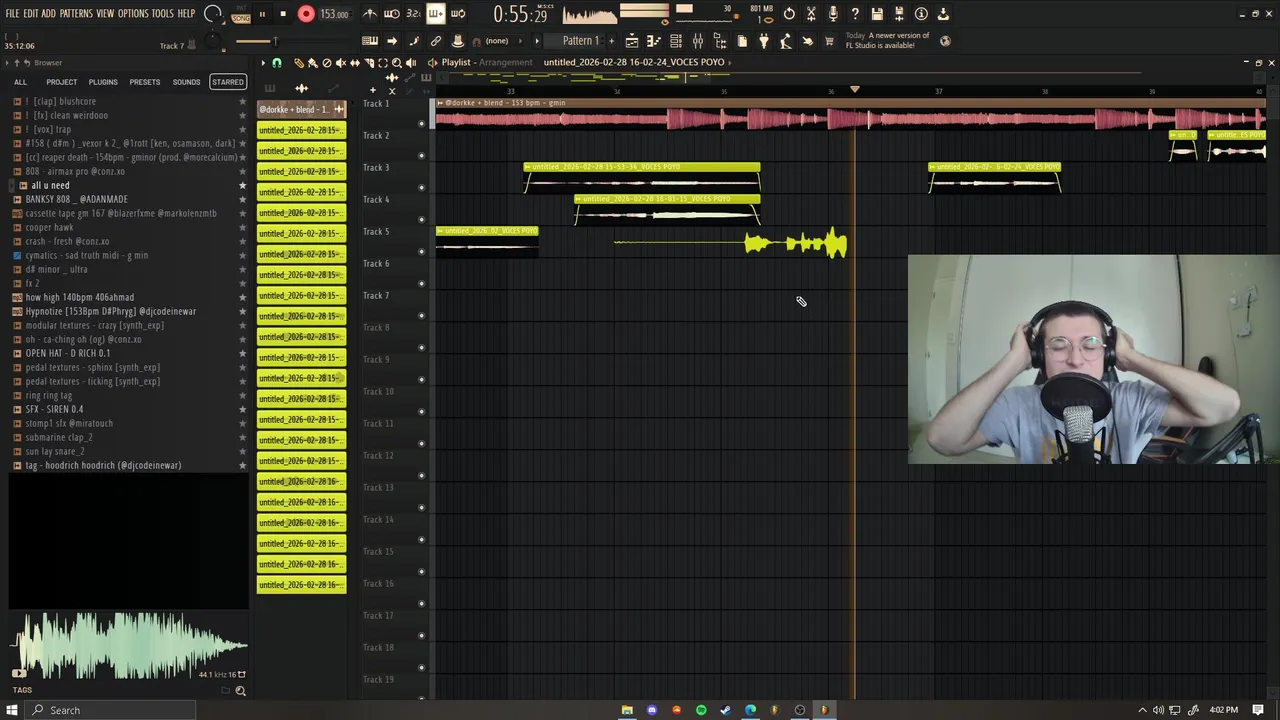Open the PATTERNS menu
This screenshot has height=720, width=1280.
(x=76, y=14)
